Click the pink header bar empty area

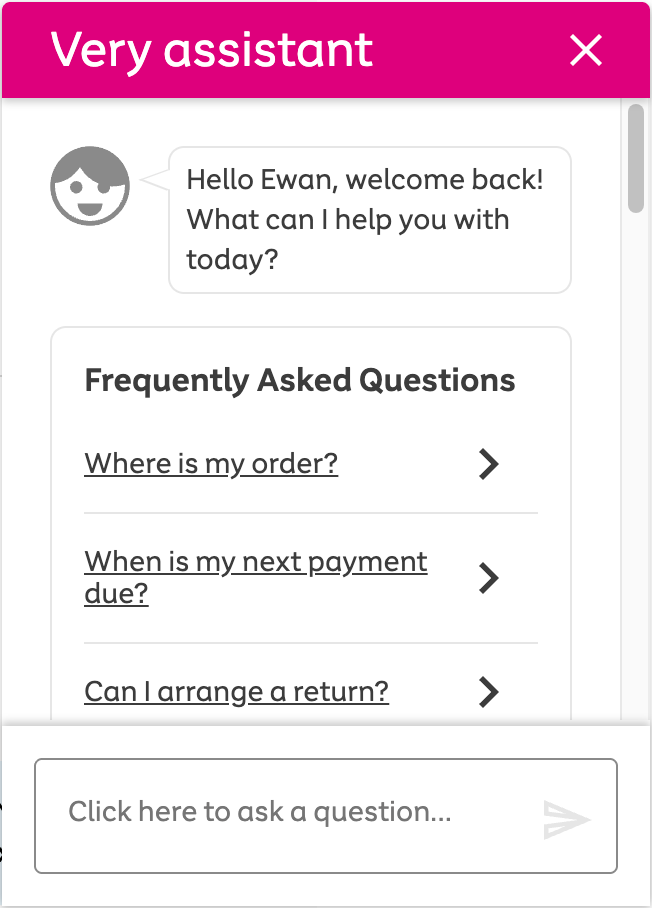(x=470, y=50)
